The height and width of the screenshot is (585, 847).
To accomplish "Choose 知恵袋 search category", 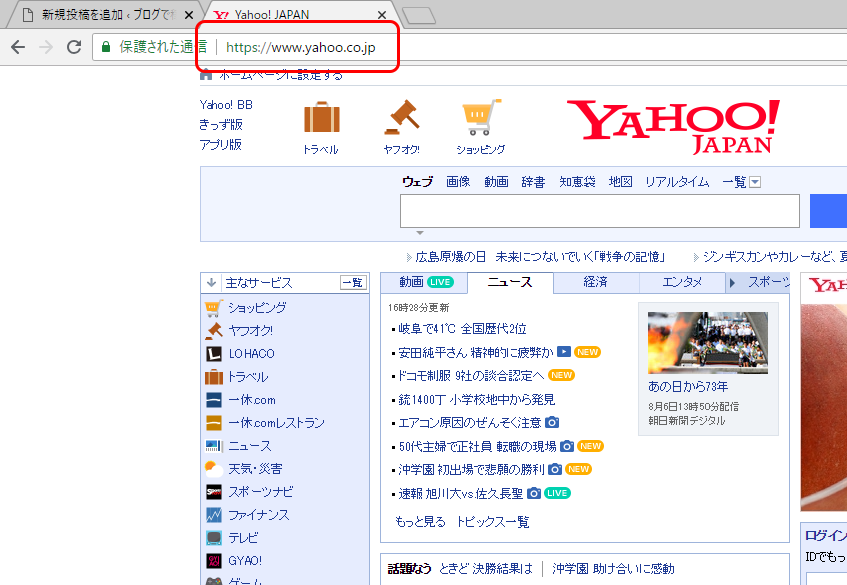I will point(577,182).
